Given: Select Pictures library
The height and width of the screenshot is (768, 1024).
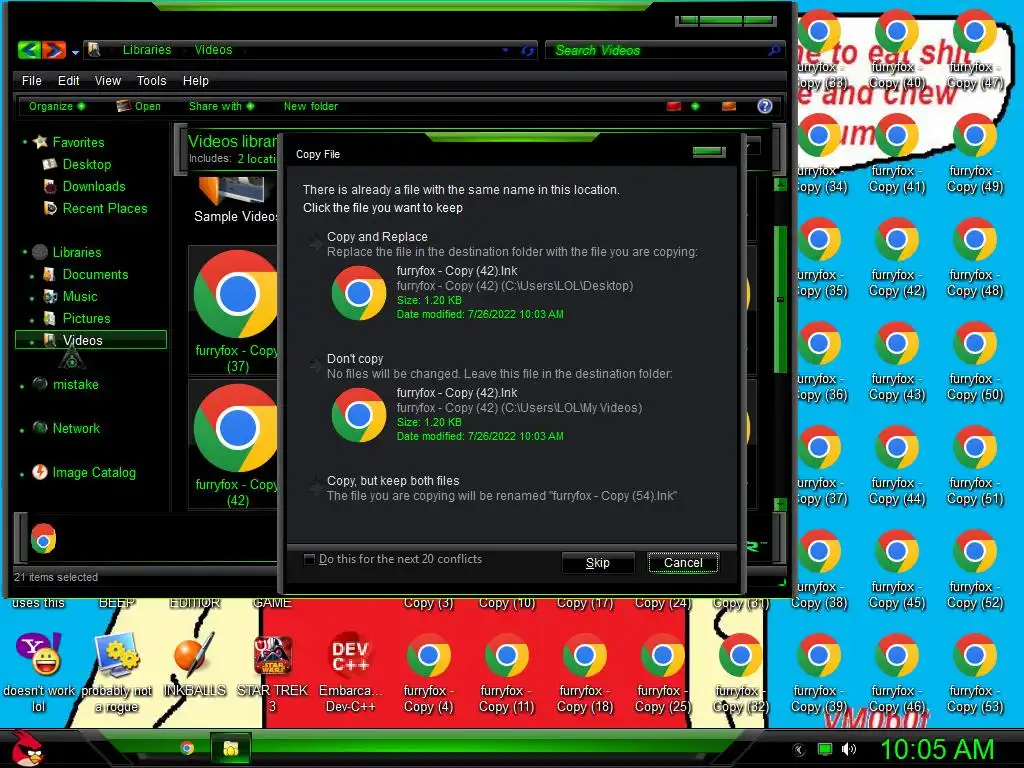Looking at the screenshot, I should (x=76, y=319).
